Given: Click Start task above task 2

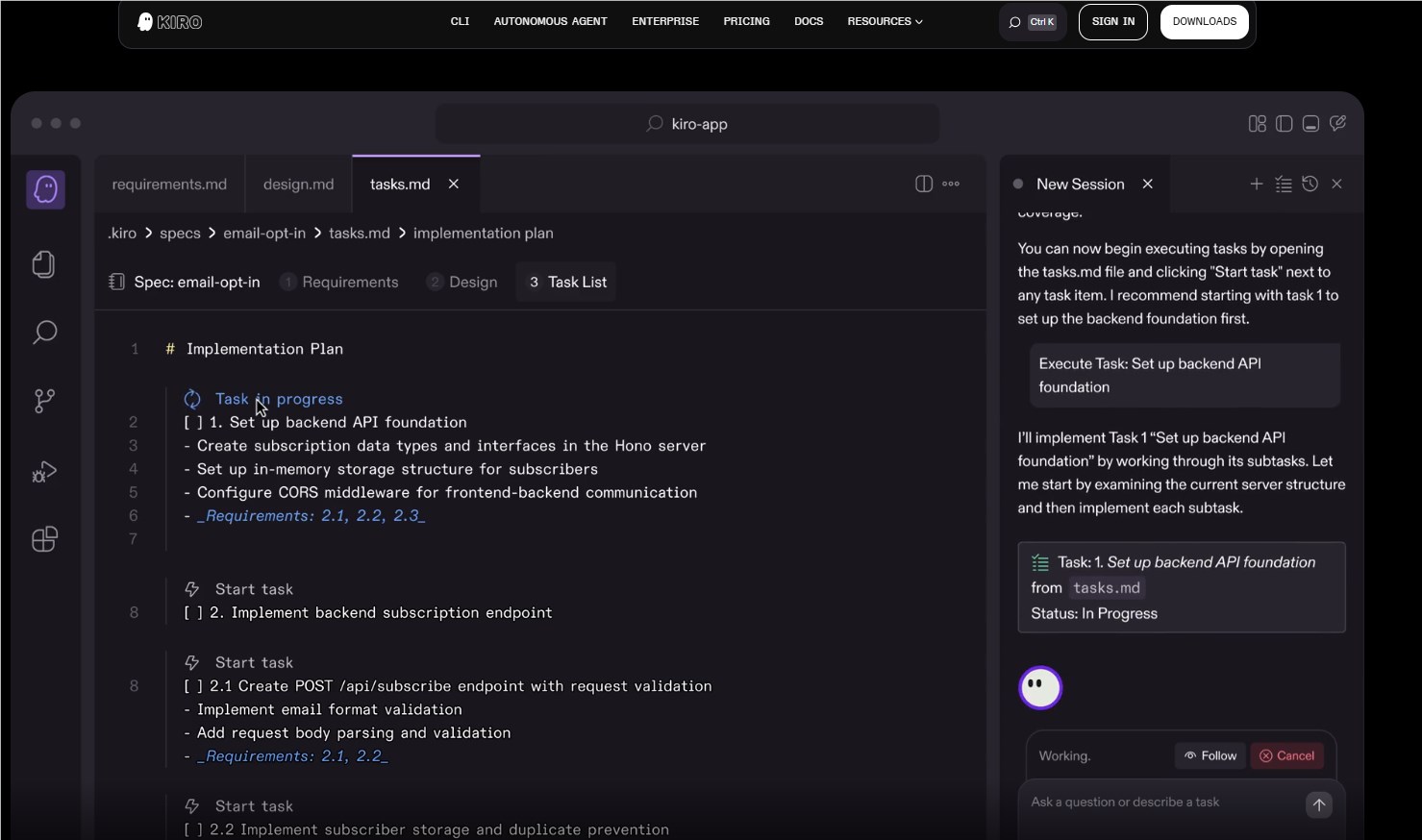Looking at the screenshot, I should pyautogui.click(x=253, y=589).
